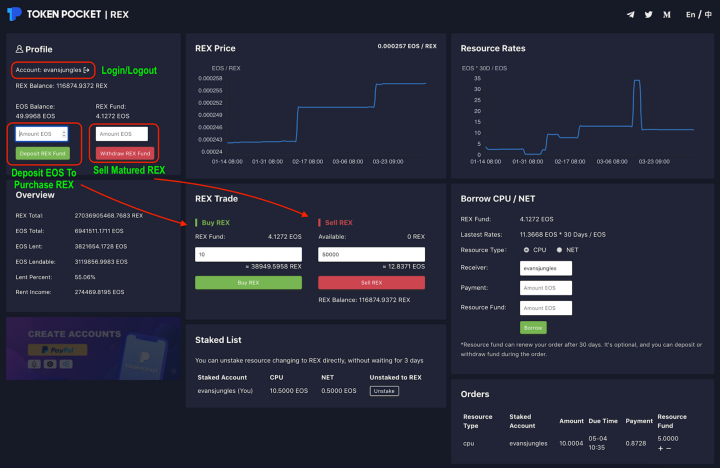The image size is (720, 468).
Task: Click the Deposit REX Fund button
Action: click(x=43, y=153)
